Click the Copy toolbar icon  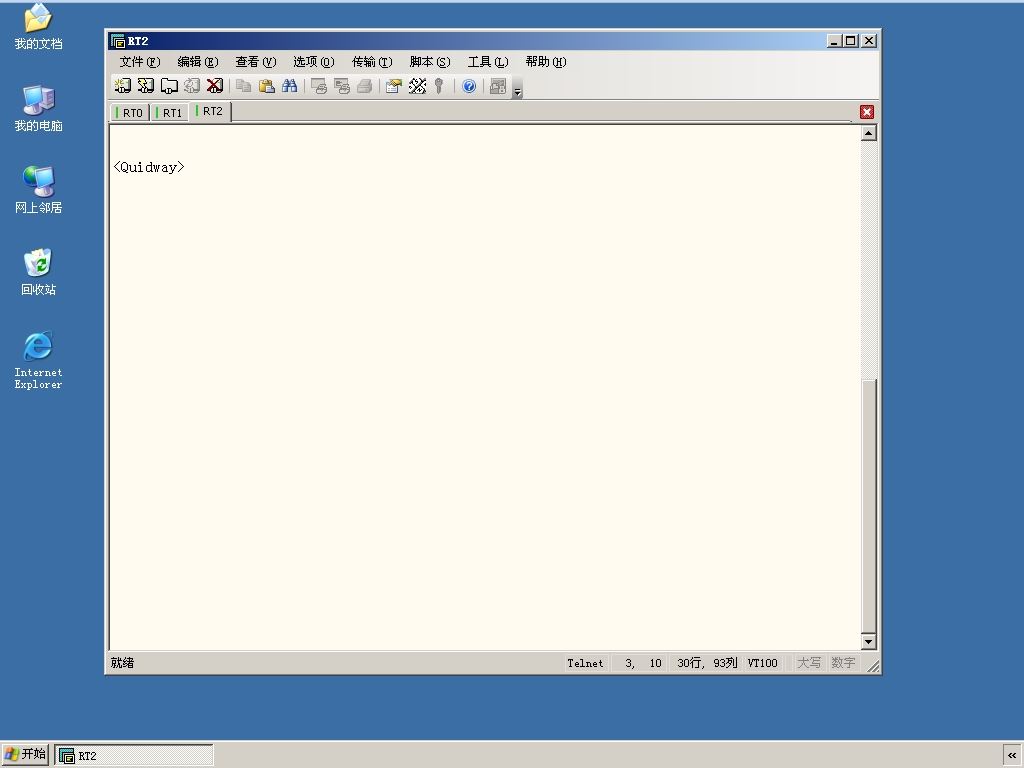click(244, 86)
